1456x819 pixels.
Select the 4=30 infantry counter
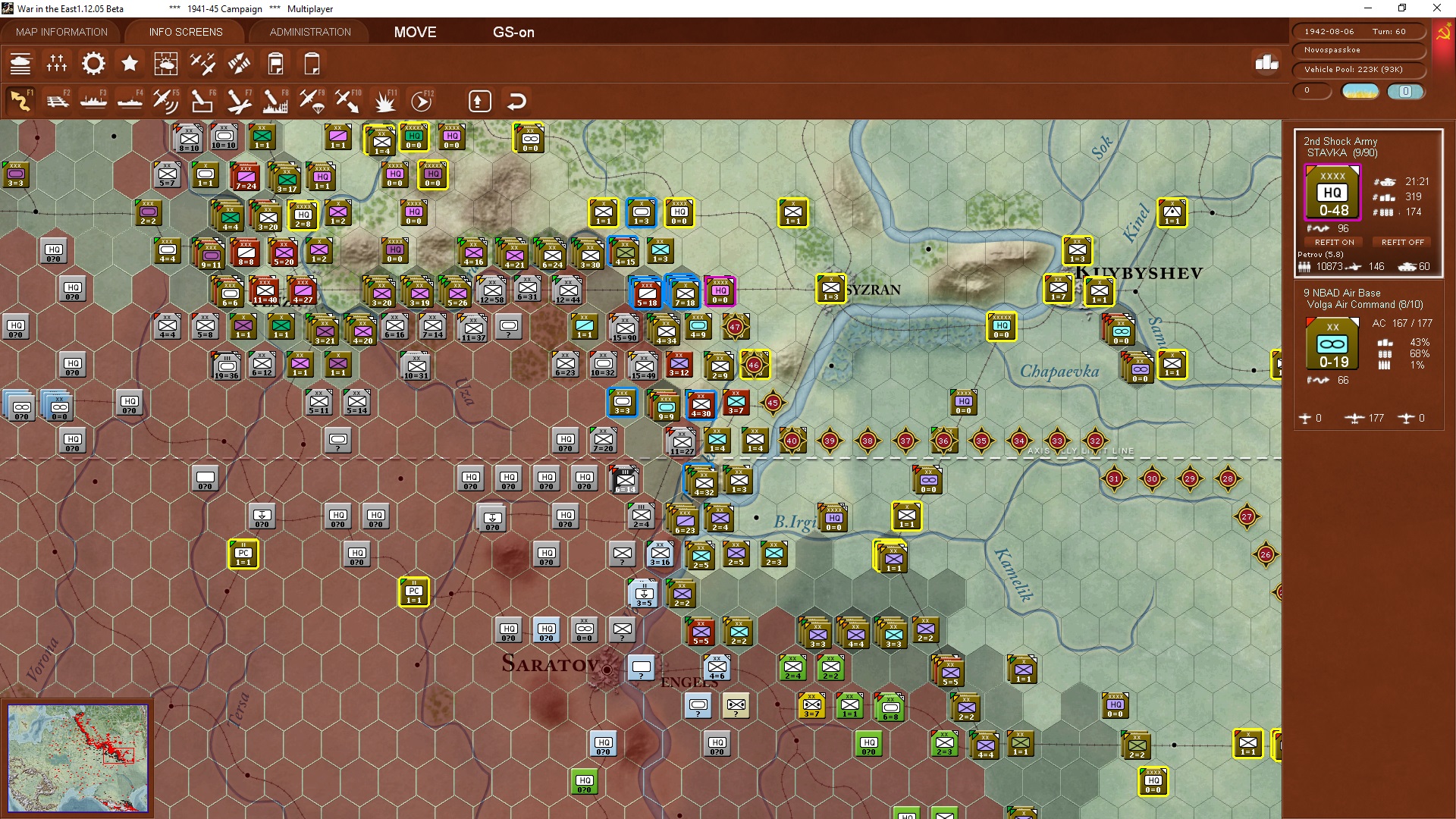tap(701, 406)
